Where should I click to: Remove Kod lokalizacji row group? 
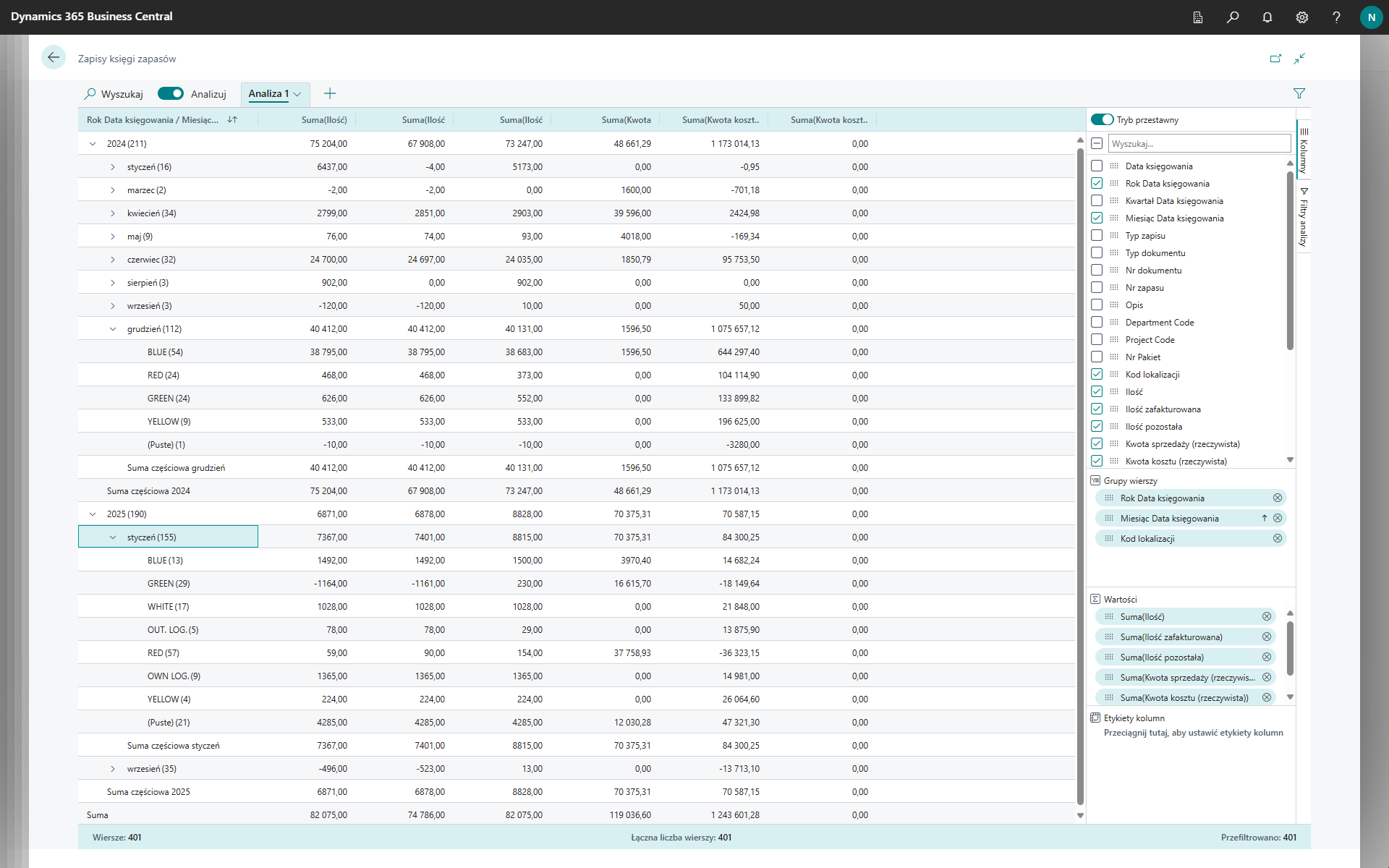(1278, 538)
